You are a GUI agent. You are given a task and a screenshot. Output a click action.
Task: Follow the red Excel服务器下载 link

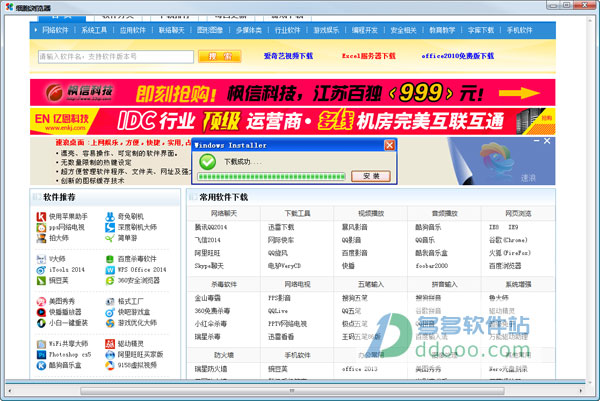pyautogui.click(x=368, y=56)
